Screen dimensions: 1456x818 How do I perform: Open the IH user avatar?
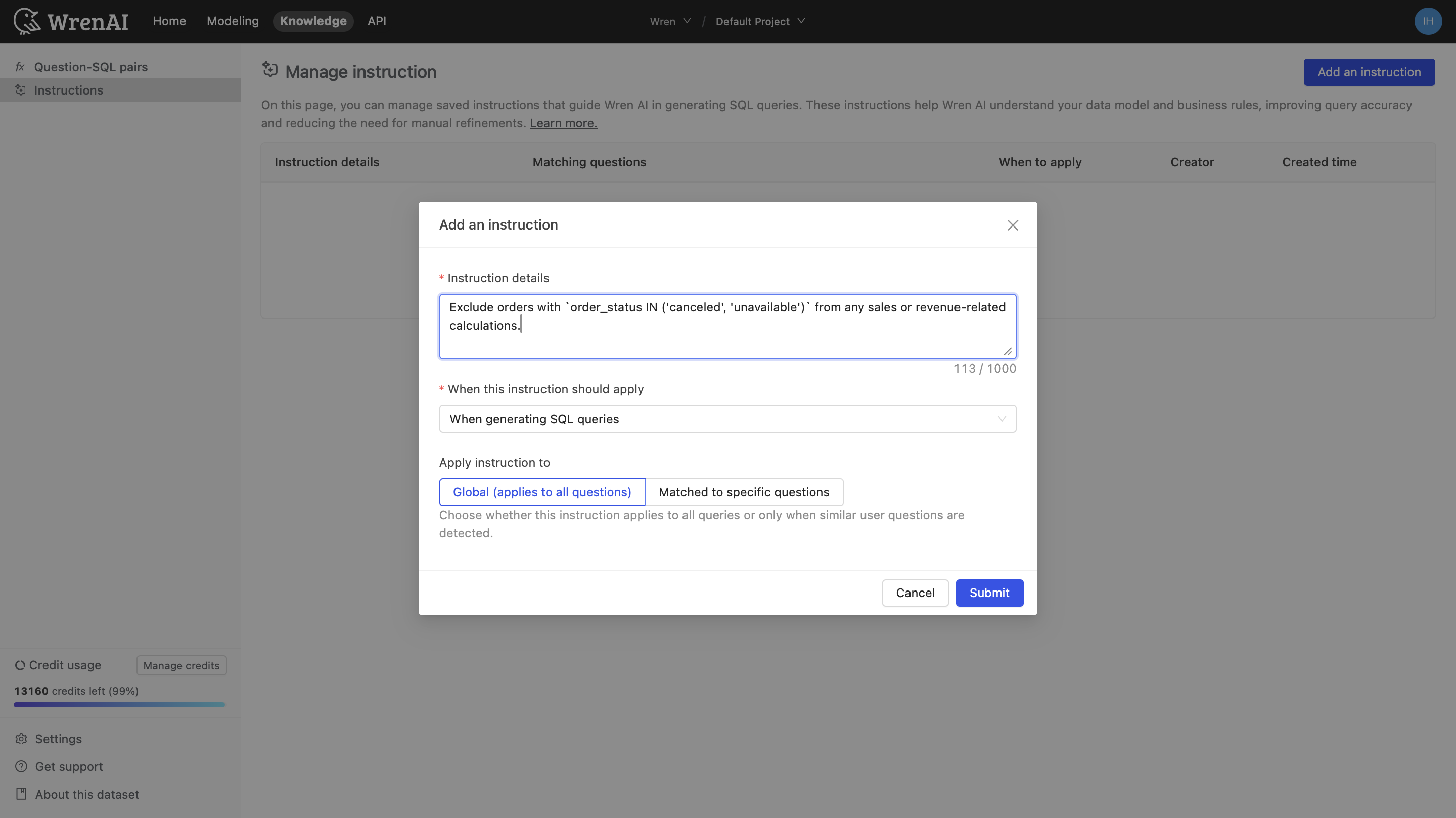tap(1428, 21)
